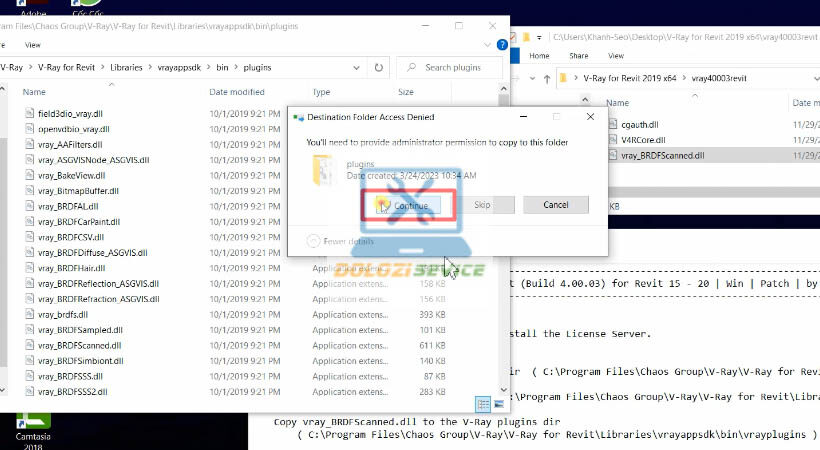Go up one folder in vray40003revit window
Screen dimensions: 820x450
tap(547, 78)
